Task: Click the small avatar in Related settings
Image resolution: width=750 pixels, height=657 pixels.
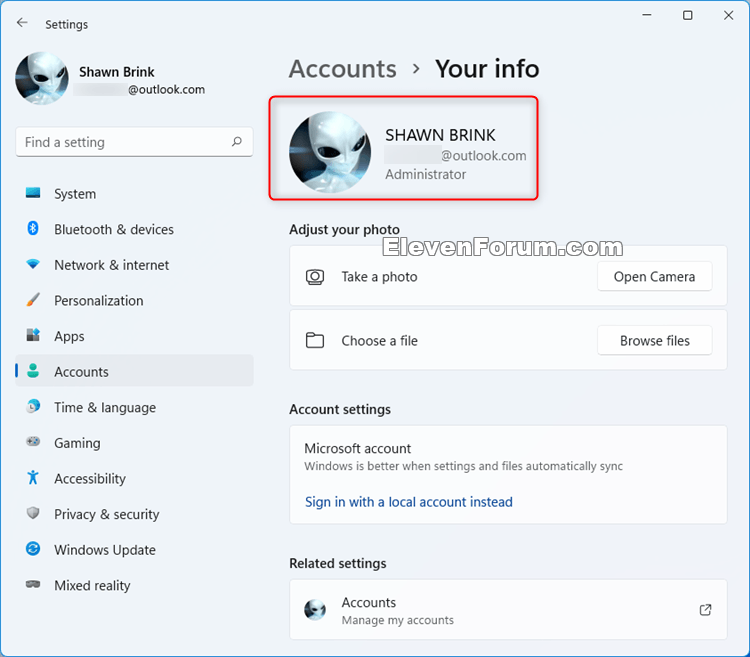Action: point(315,610)
